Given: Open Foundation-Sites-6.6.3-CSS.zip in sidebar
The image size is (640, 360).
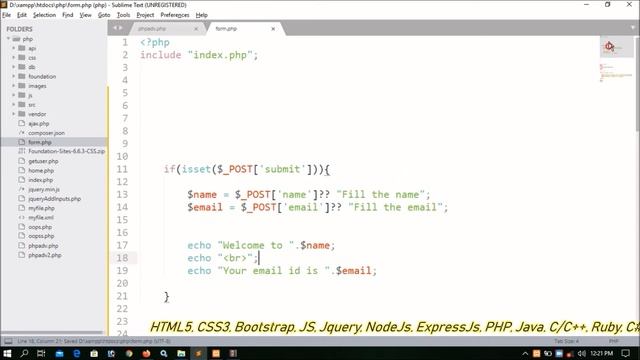Looking at the screenshot, I should coord(67,151).
